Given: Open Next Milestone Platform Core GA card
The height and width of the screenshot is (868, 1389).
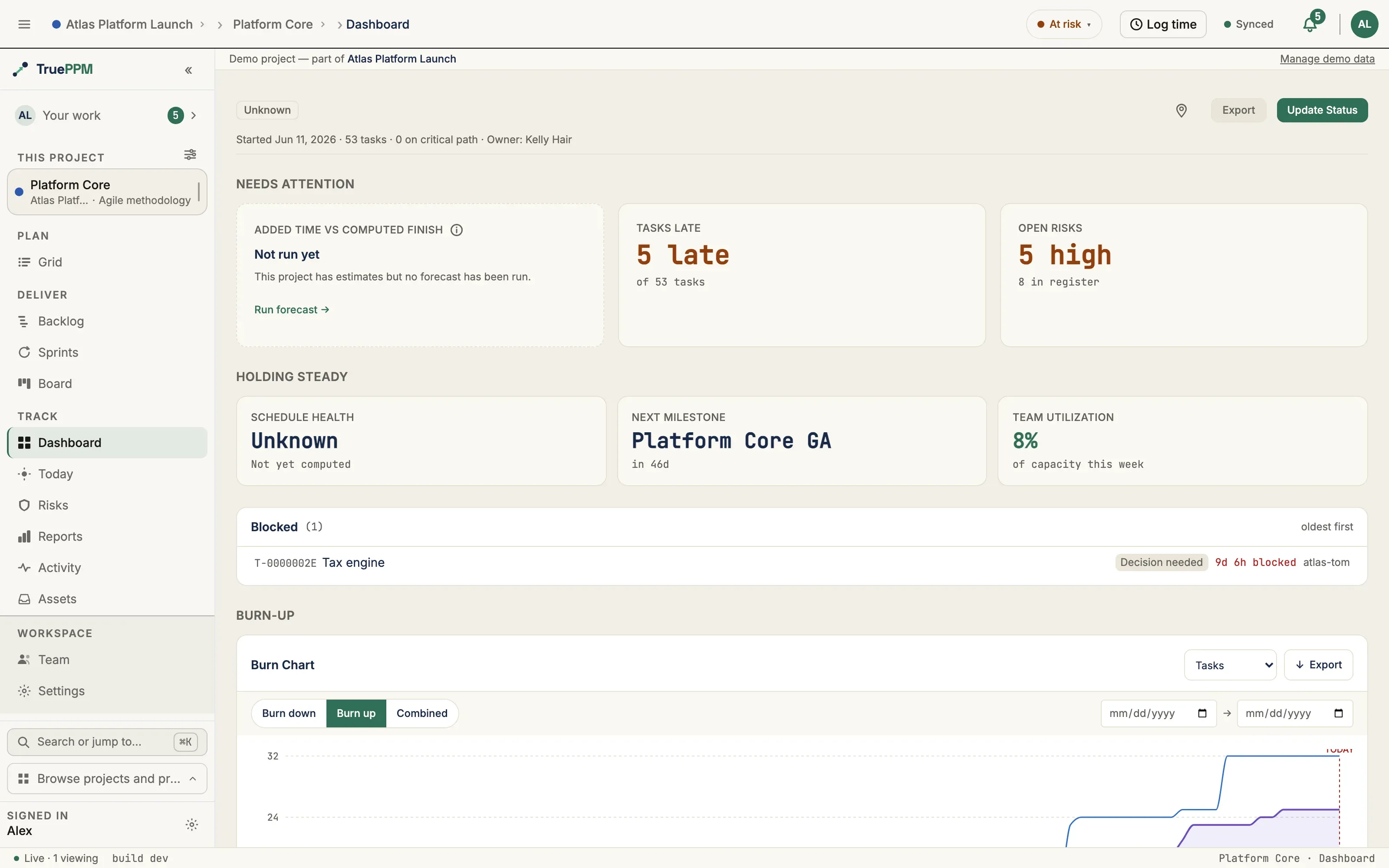Looking at the screenshot, I should coord(802,441).
